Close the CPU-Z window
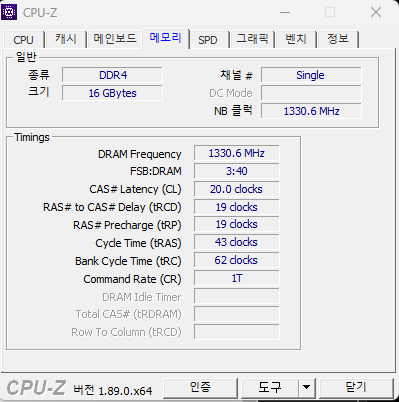This screenshot has width=399, height=402. (376, 13)
